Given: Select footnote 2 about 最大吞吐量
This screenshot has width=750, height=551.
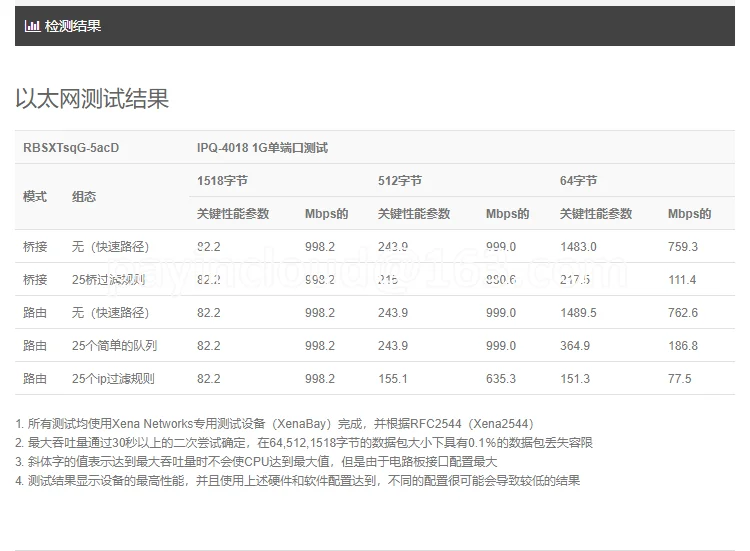Looking at the screenshot, I should coord(304,443).
